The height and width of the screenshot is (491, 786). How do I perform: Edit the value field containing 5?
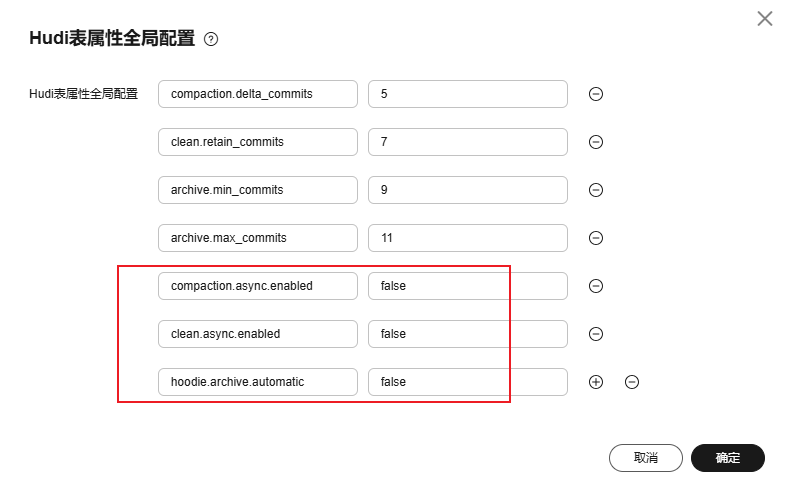(x=468, y=94)
